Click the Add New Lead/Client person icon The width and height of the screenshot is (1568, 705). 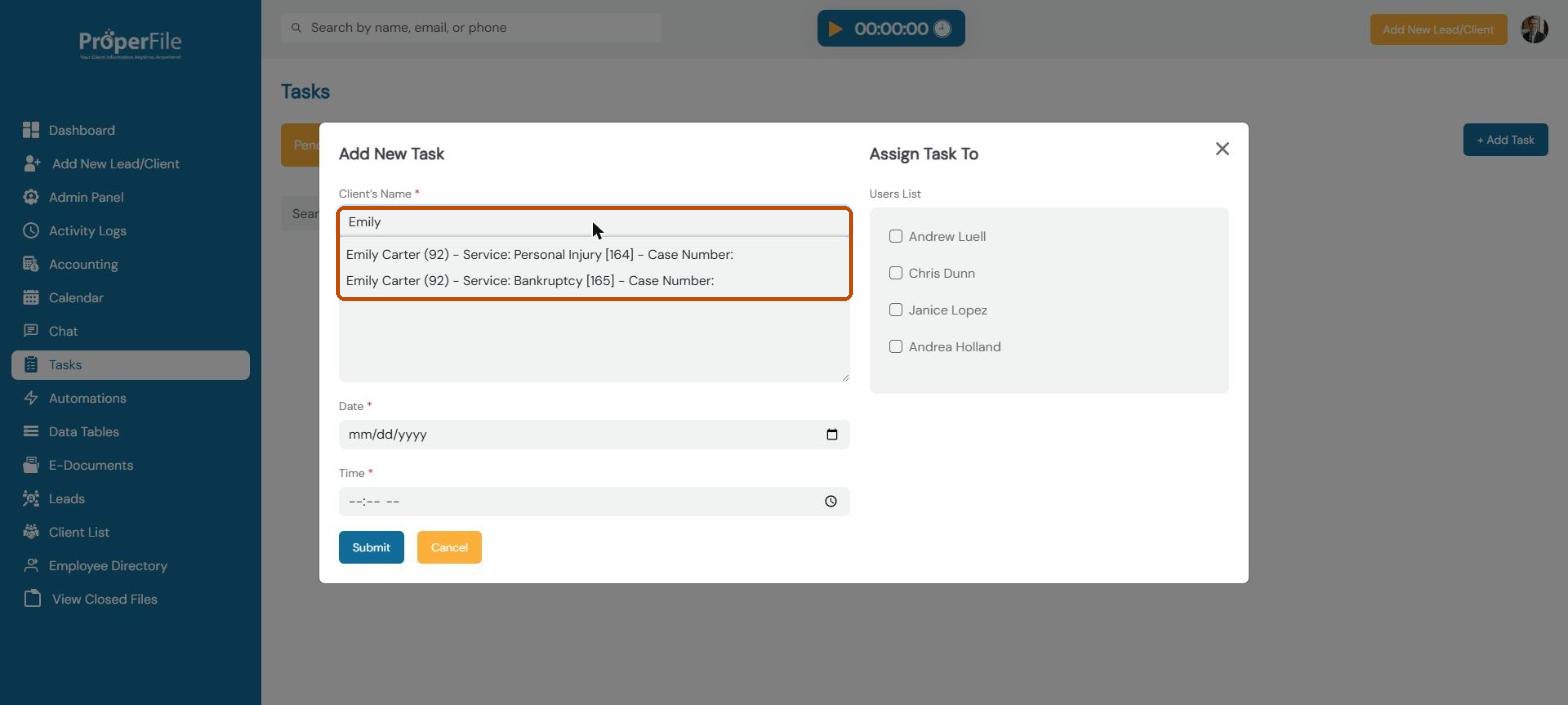click(32, 164)
